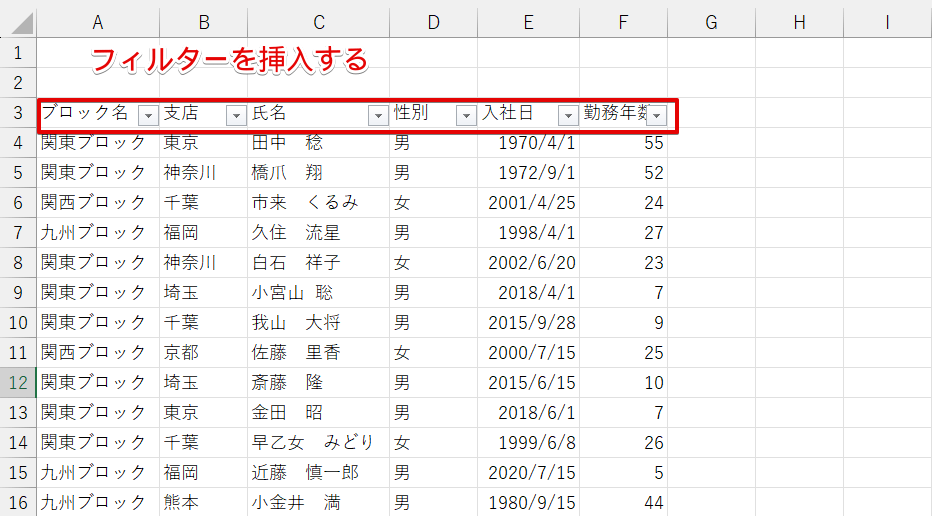Open the 支店 filter dropdown
932x516 pixels.
[236, 115]
